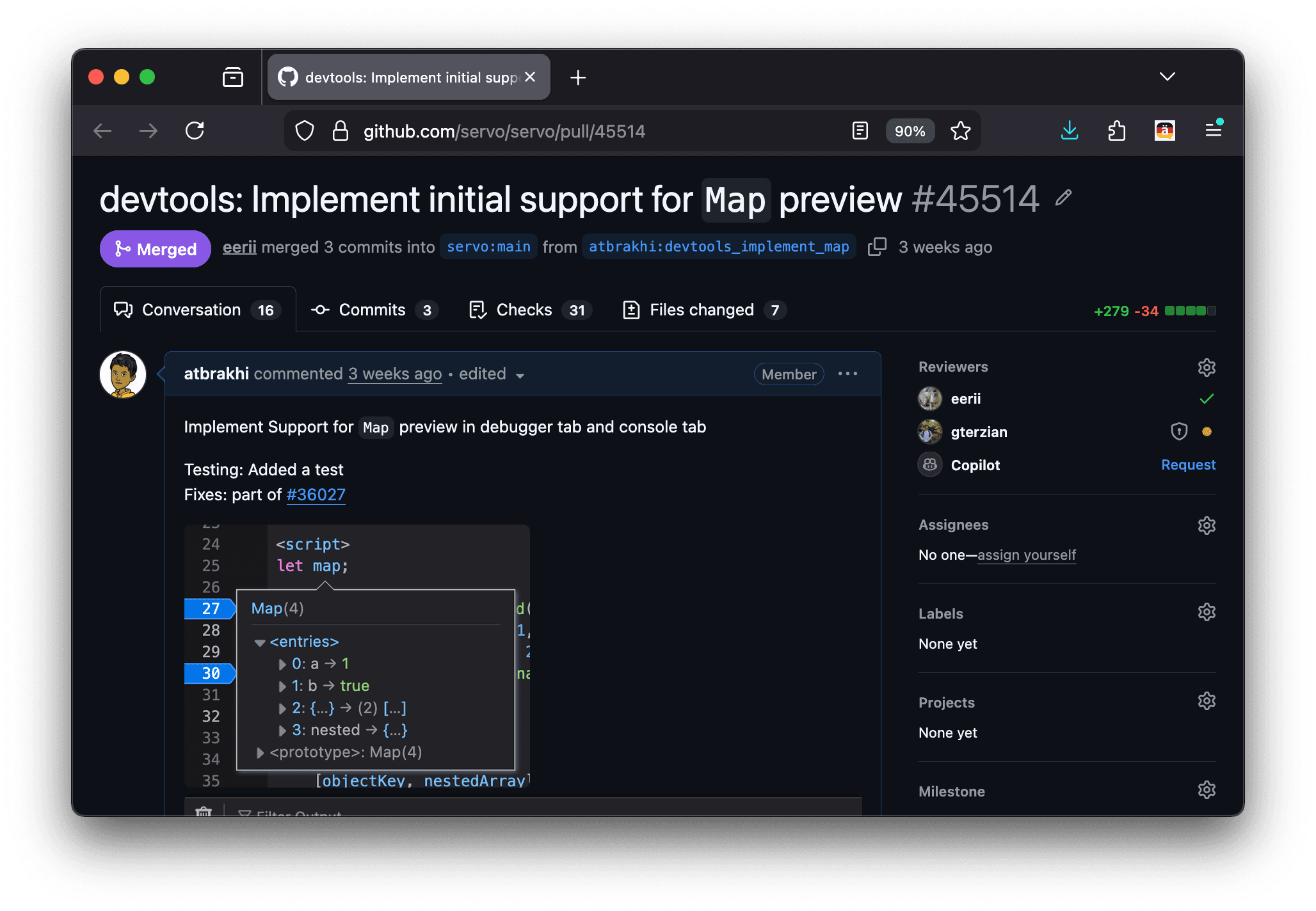This screenshot has height=911, width=1316.
Task: Open eerii's profile in merge info
Action: [239, 247]
